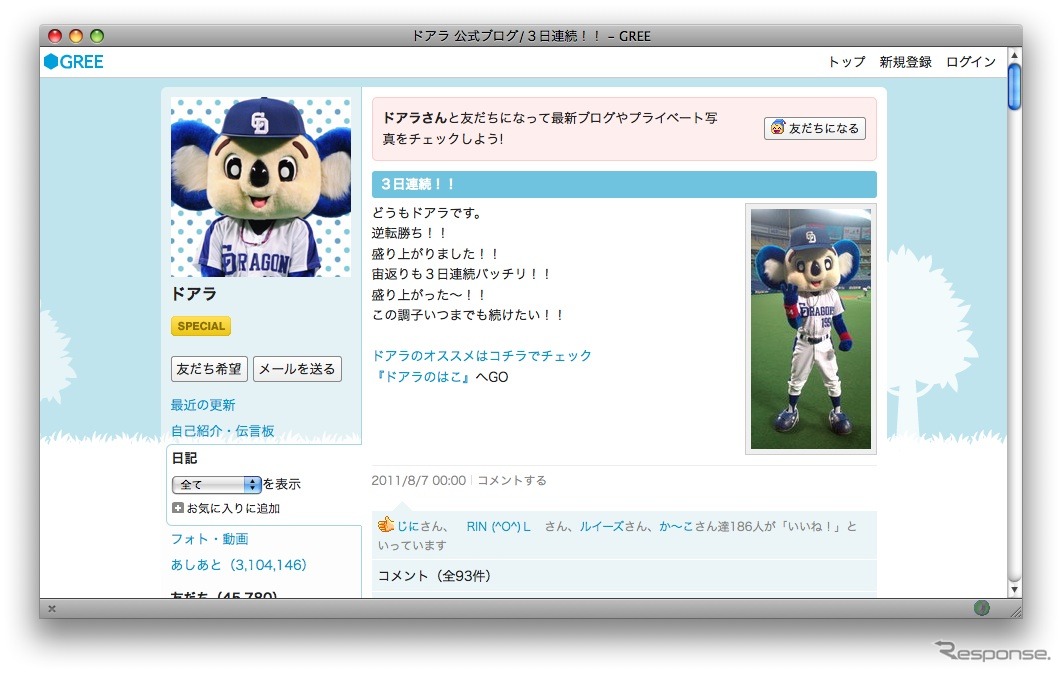Open the 全て diary filter dropdown
This screenshot has width=1062, height=673.
point(217,484)
